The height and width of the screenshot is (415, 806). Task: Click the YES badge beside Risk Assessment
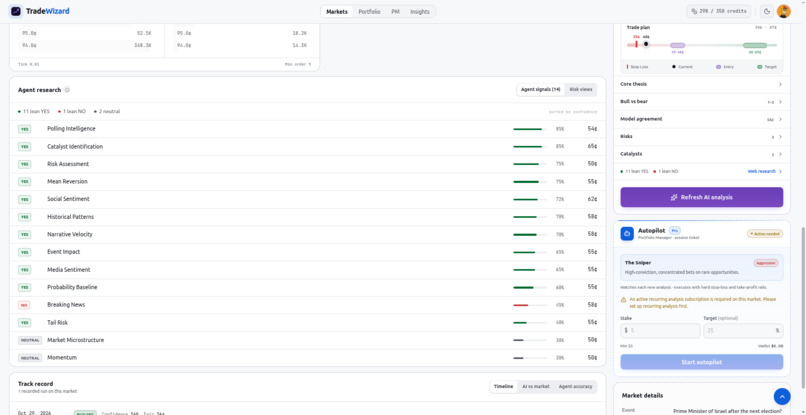(24, 164)
